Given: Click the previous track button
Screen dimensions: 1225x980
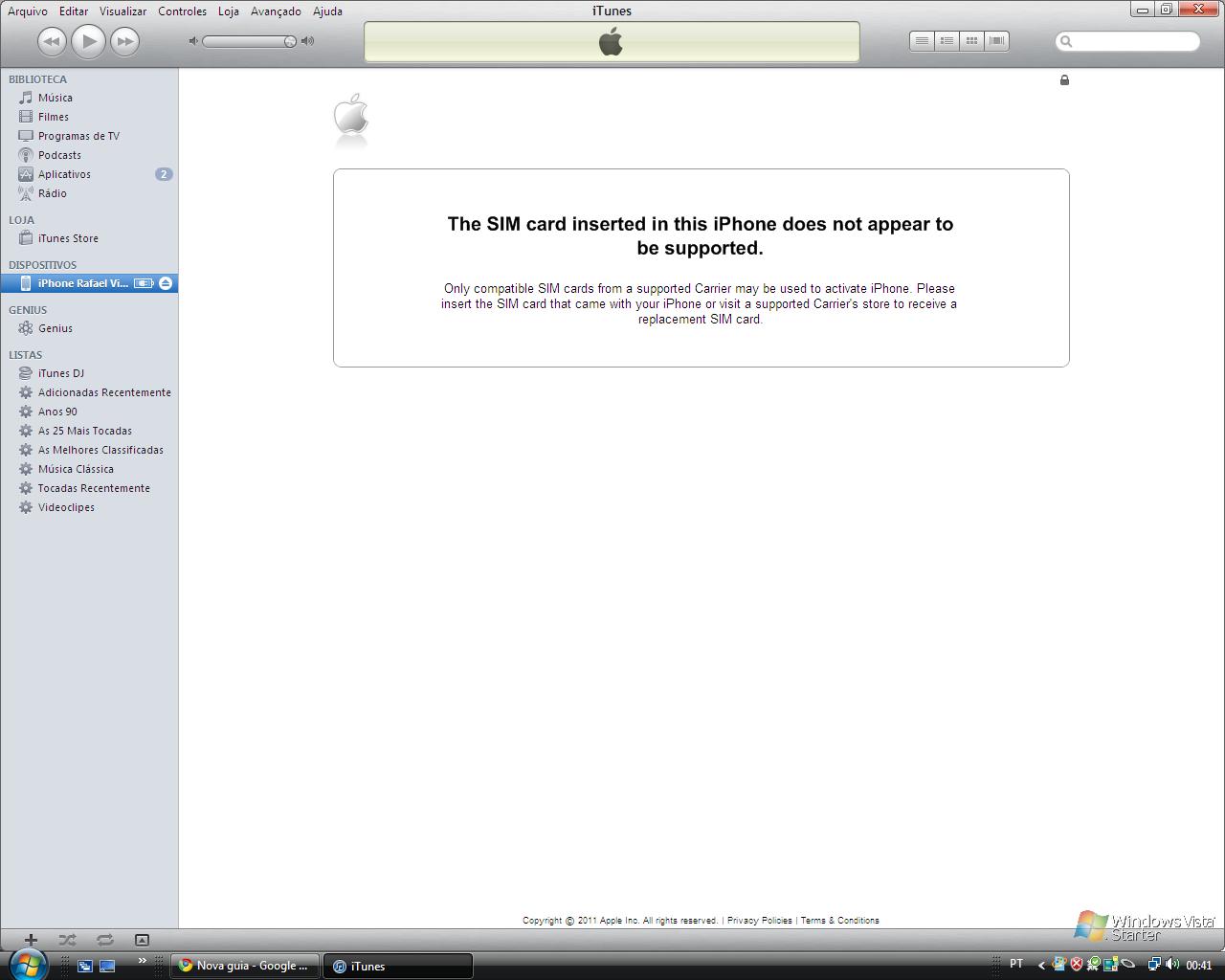Looking at the screenshot, I should coord(52,41).
